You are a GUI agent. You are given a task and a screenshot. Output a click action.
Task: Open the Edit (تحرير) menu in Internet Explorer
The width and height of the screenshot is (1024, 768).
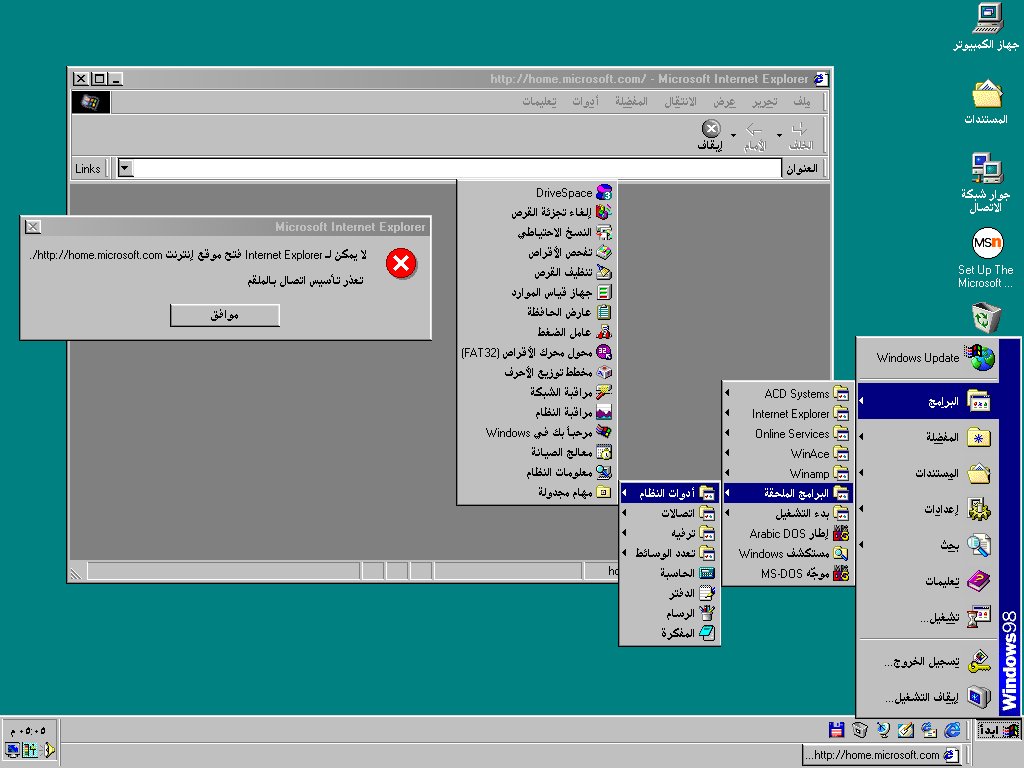pos(765,102)
